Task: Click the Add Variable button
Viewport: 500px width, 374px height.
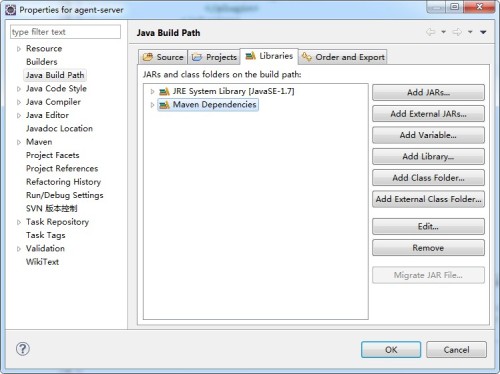Action: coord(428,135)
